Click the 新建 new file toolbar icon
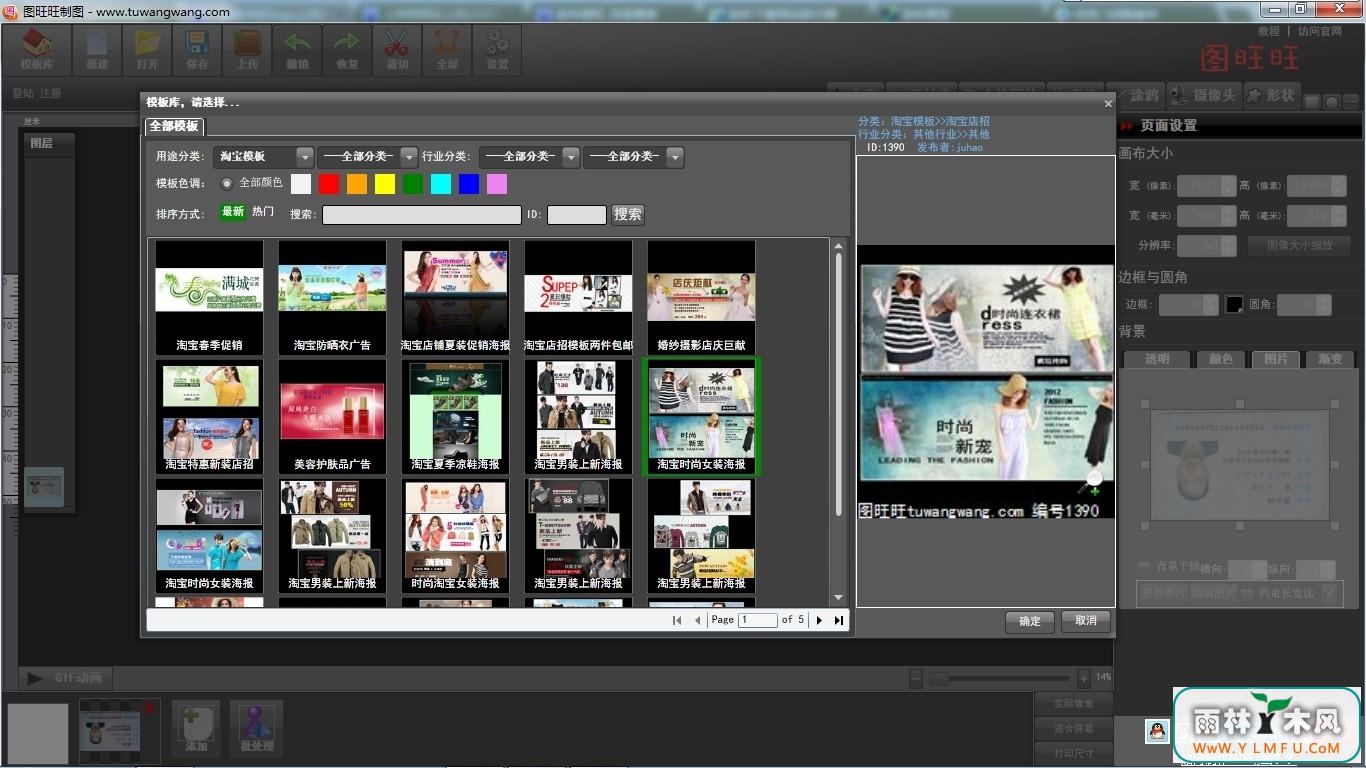 point(97,48)
